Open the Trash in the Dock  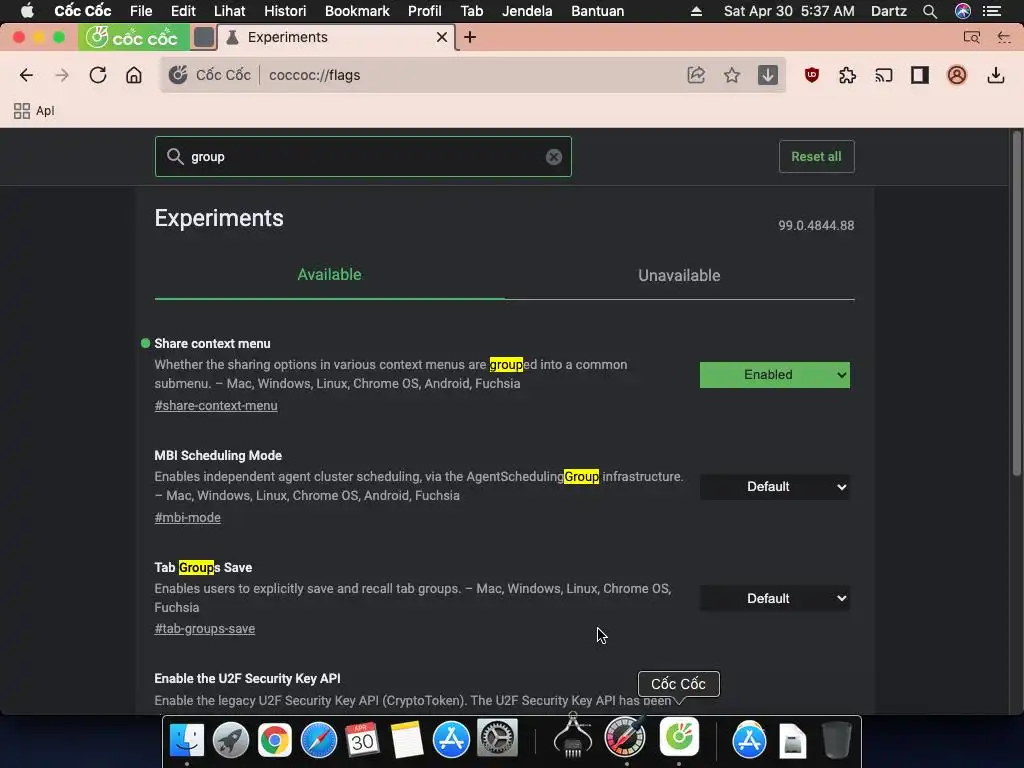pos(837,740)
